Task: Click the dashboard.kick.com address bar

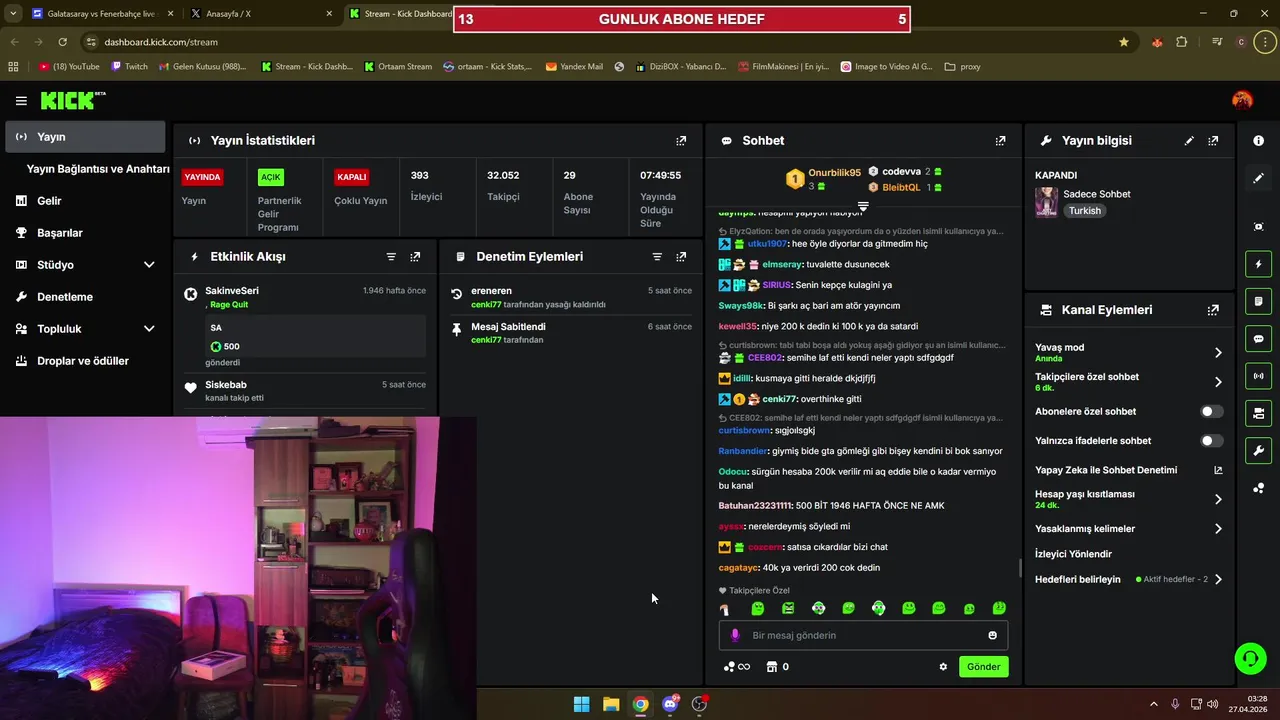Action: pos(600,42)
